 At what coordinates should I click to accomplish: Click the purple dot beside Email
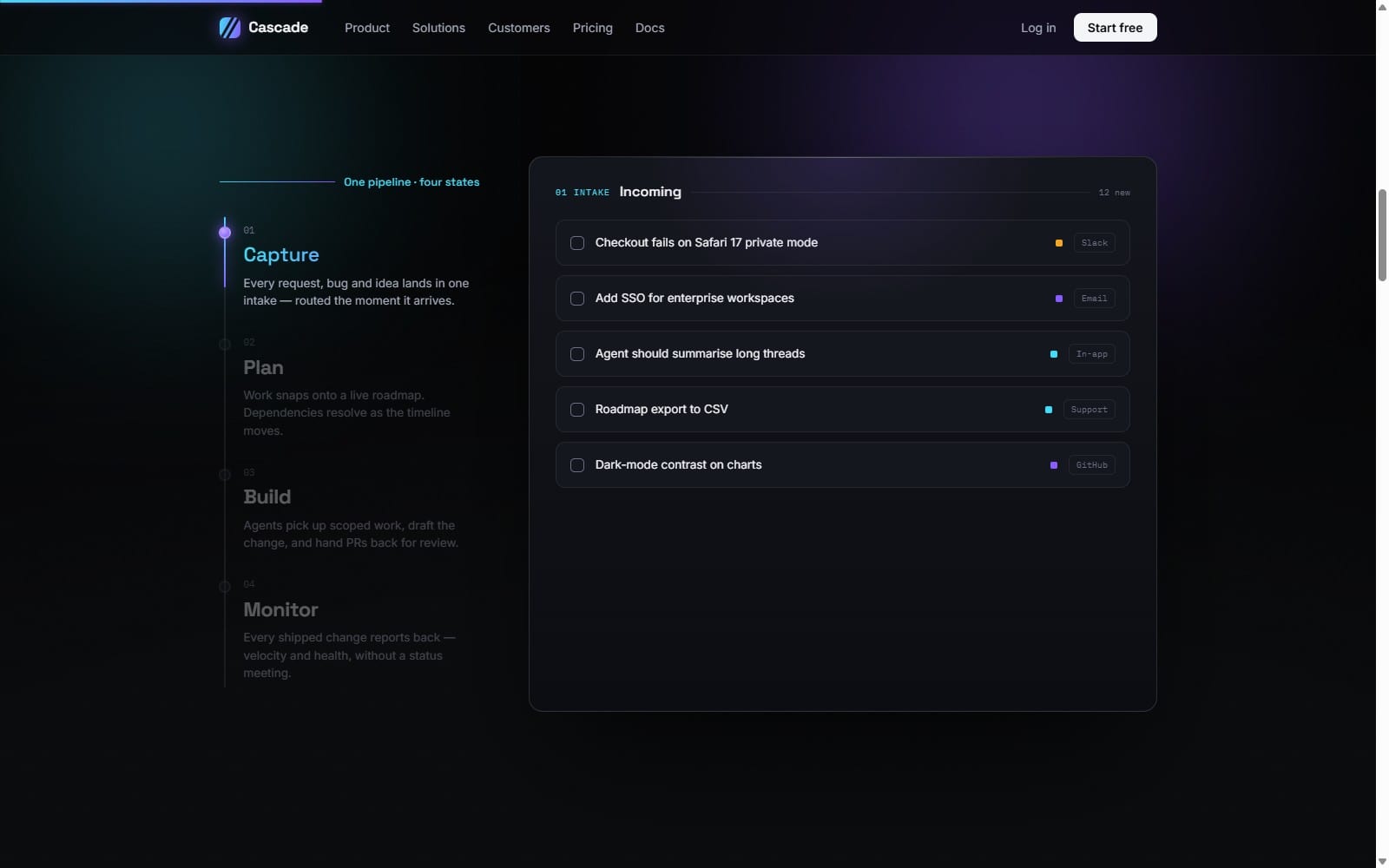coord(1059,299)
